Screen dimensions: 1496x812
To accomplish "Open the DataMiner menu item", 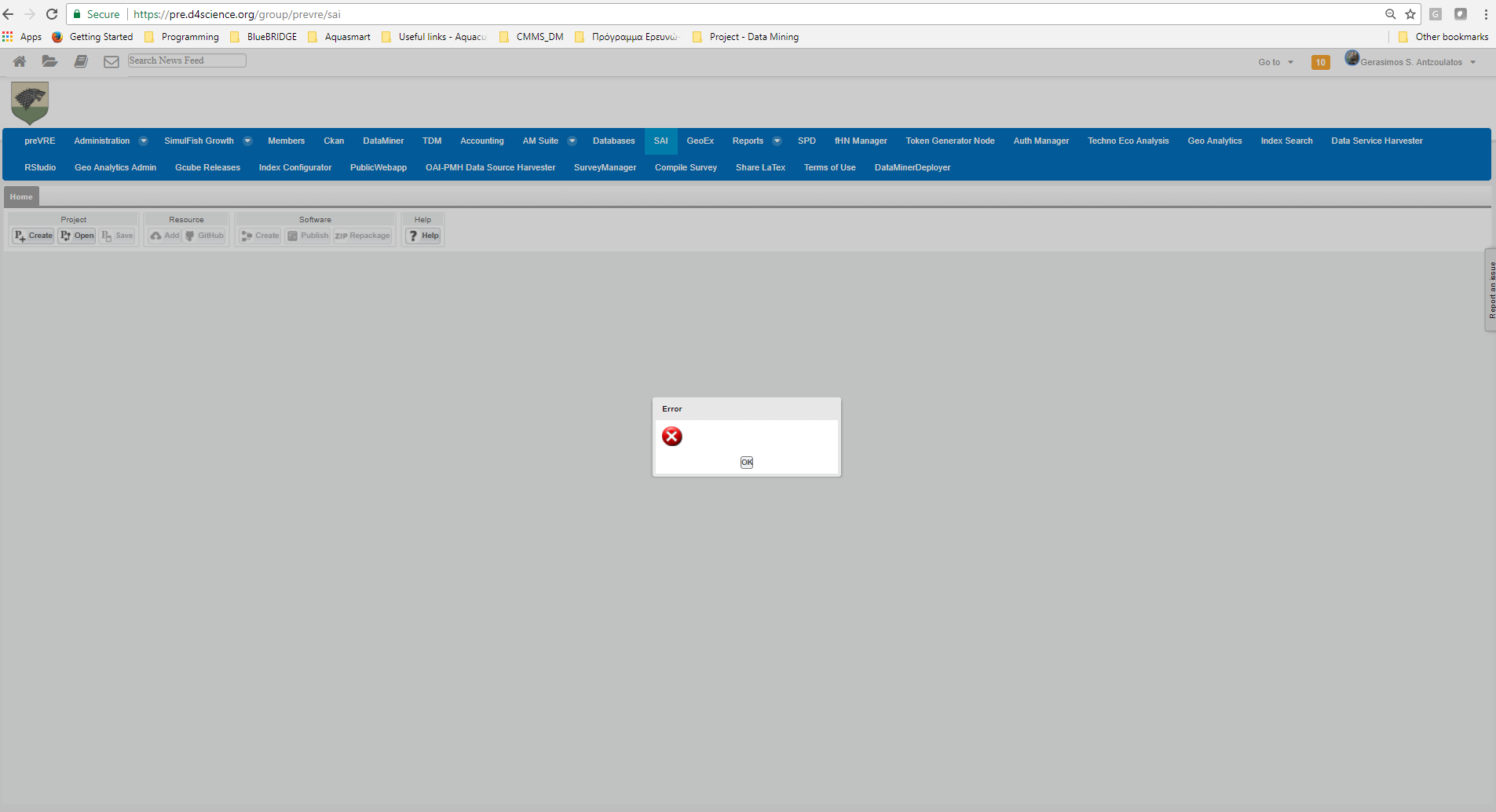I will point(383,141).
